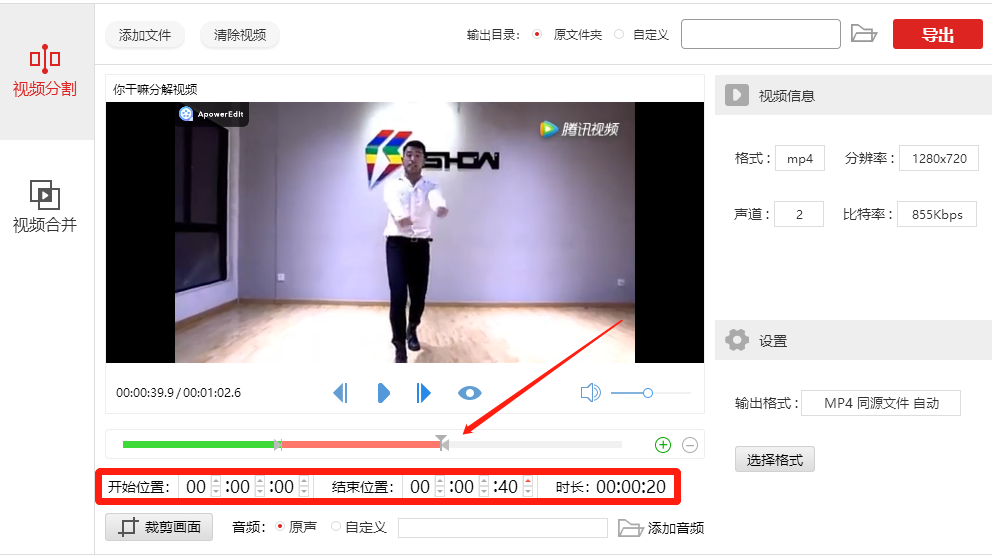Click the 清除视频 button
992x560 pixels.
[x=240, y=35]
